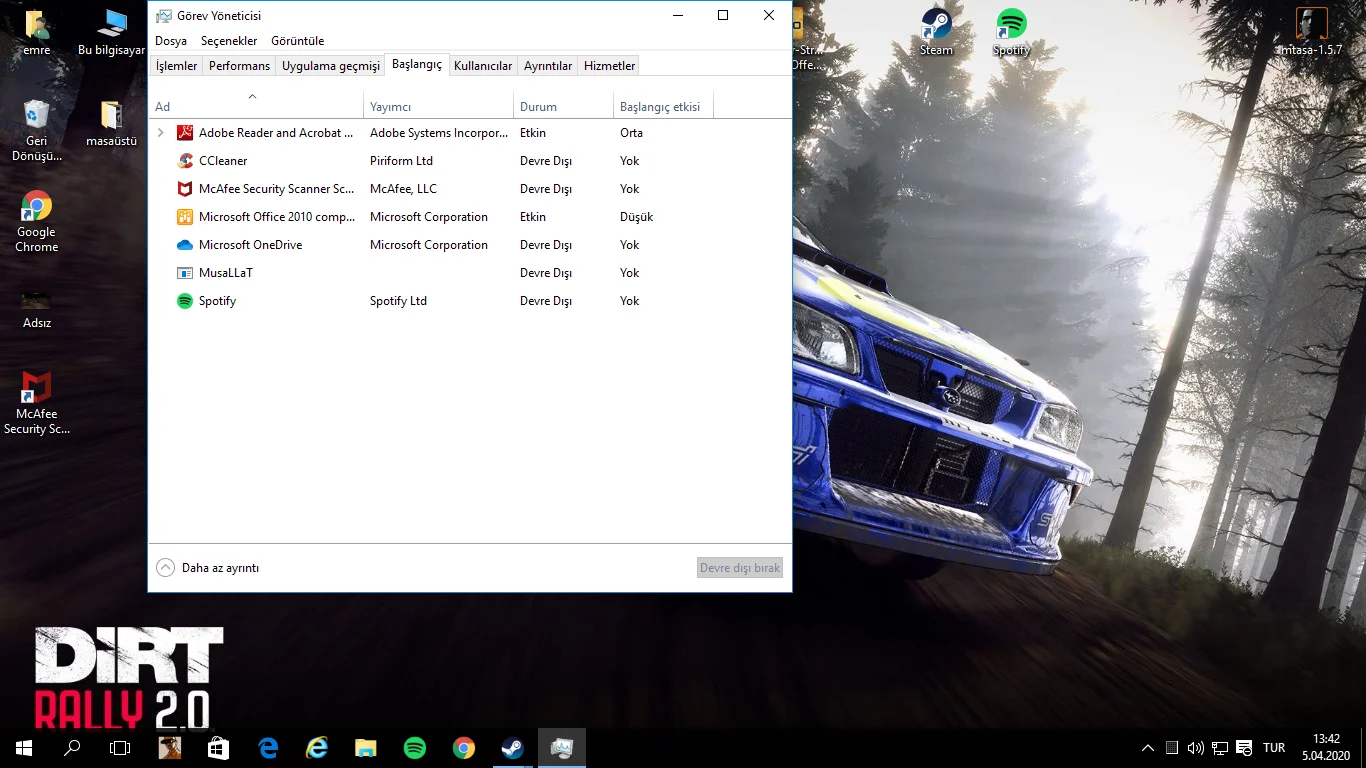1366x768 pixels.
Task: Click the "Düşük" startup impact value
Action: 636,217
